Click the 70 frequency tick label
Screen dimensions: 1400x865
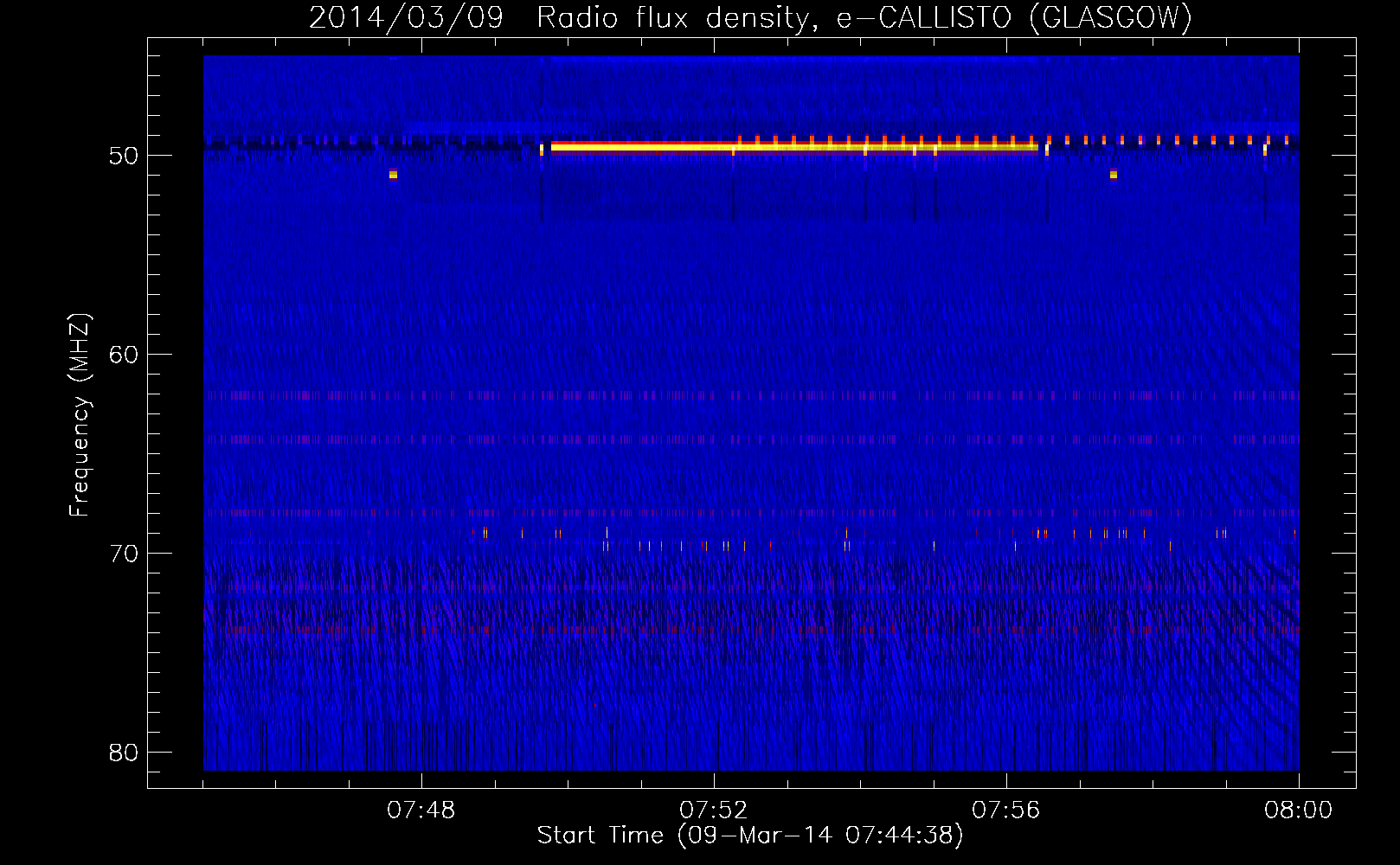[x=124, y=554]
